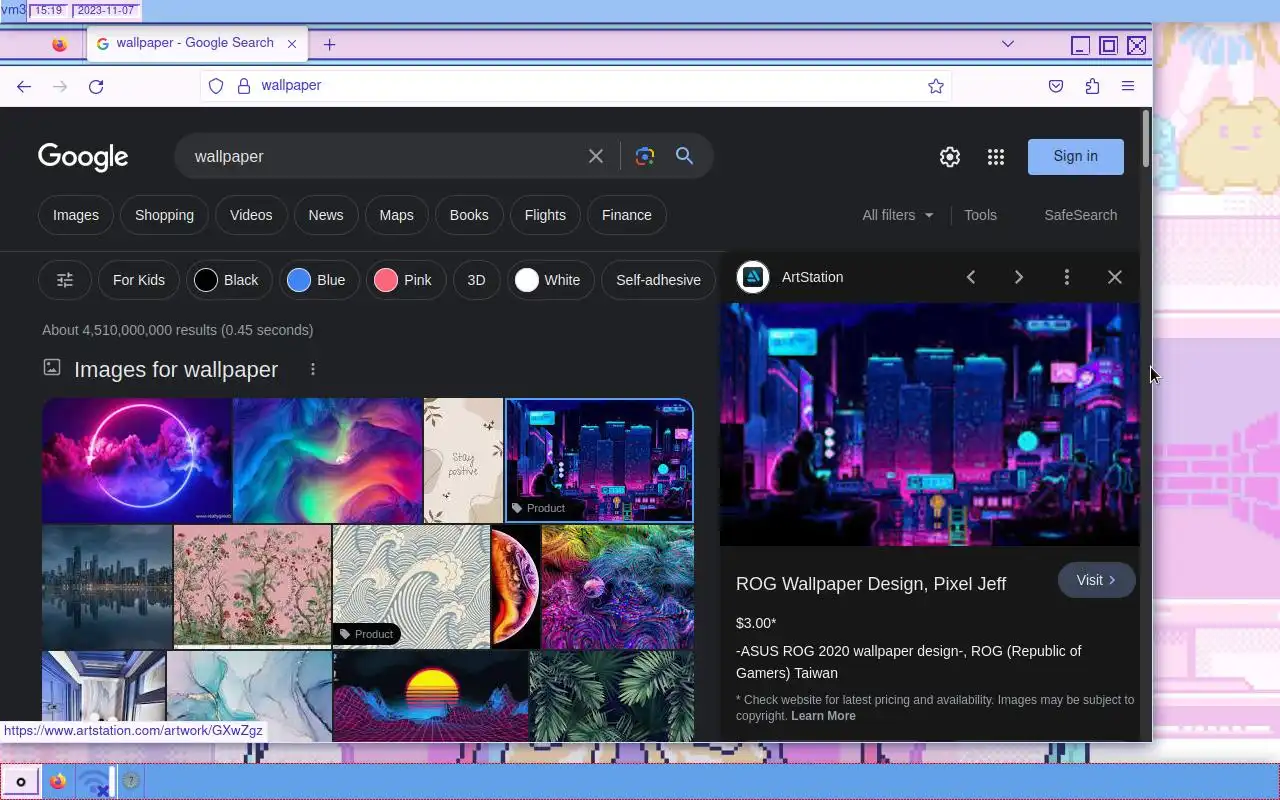
Task: Open the extensions puzzle icon
Action: (x=1092, y=86)
